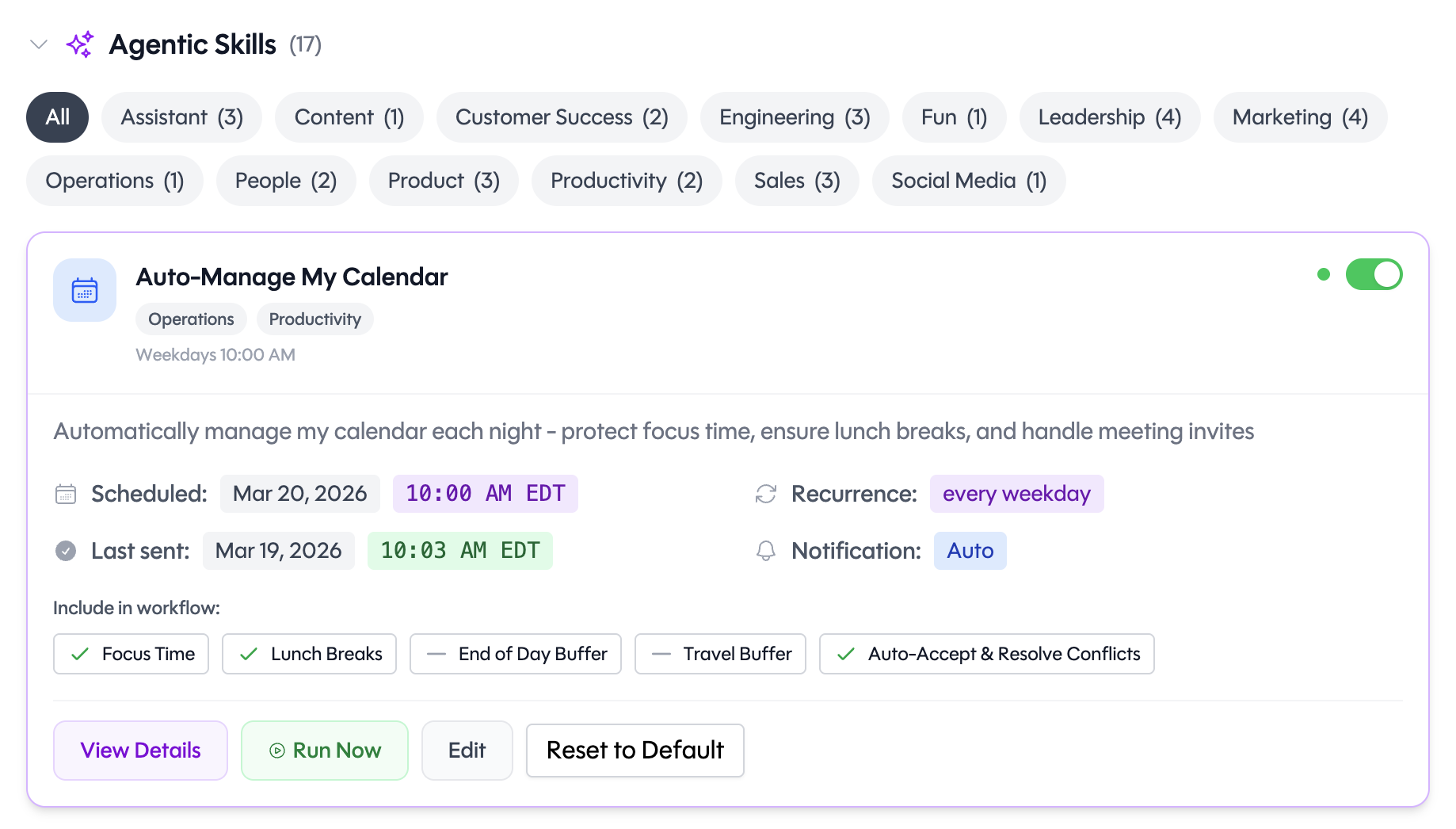This screenshot has width=1456, height=829.
Task: Open the every weekday recurrence selector
Action: 1016,493
